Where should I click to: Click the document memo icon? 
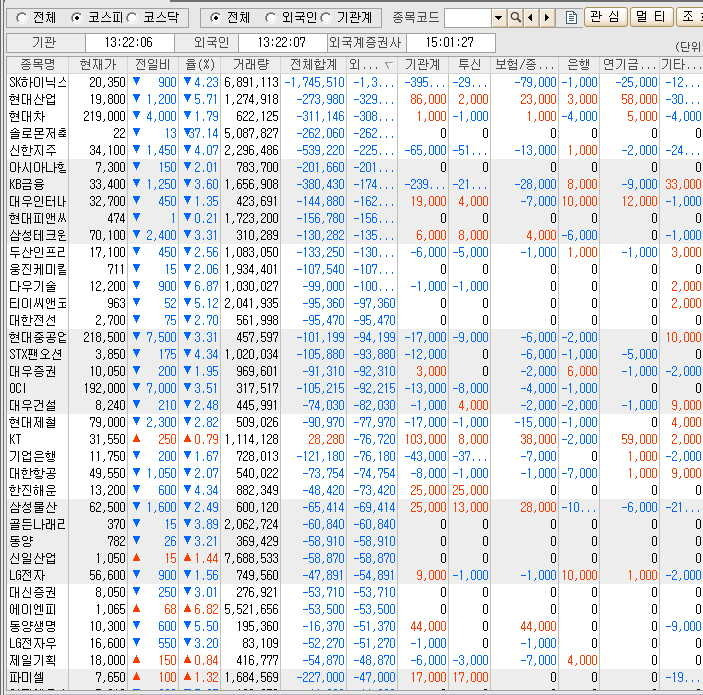tap(571, 17)
